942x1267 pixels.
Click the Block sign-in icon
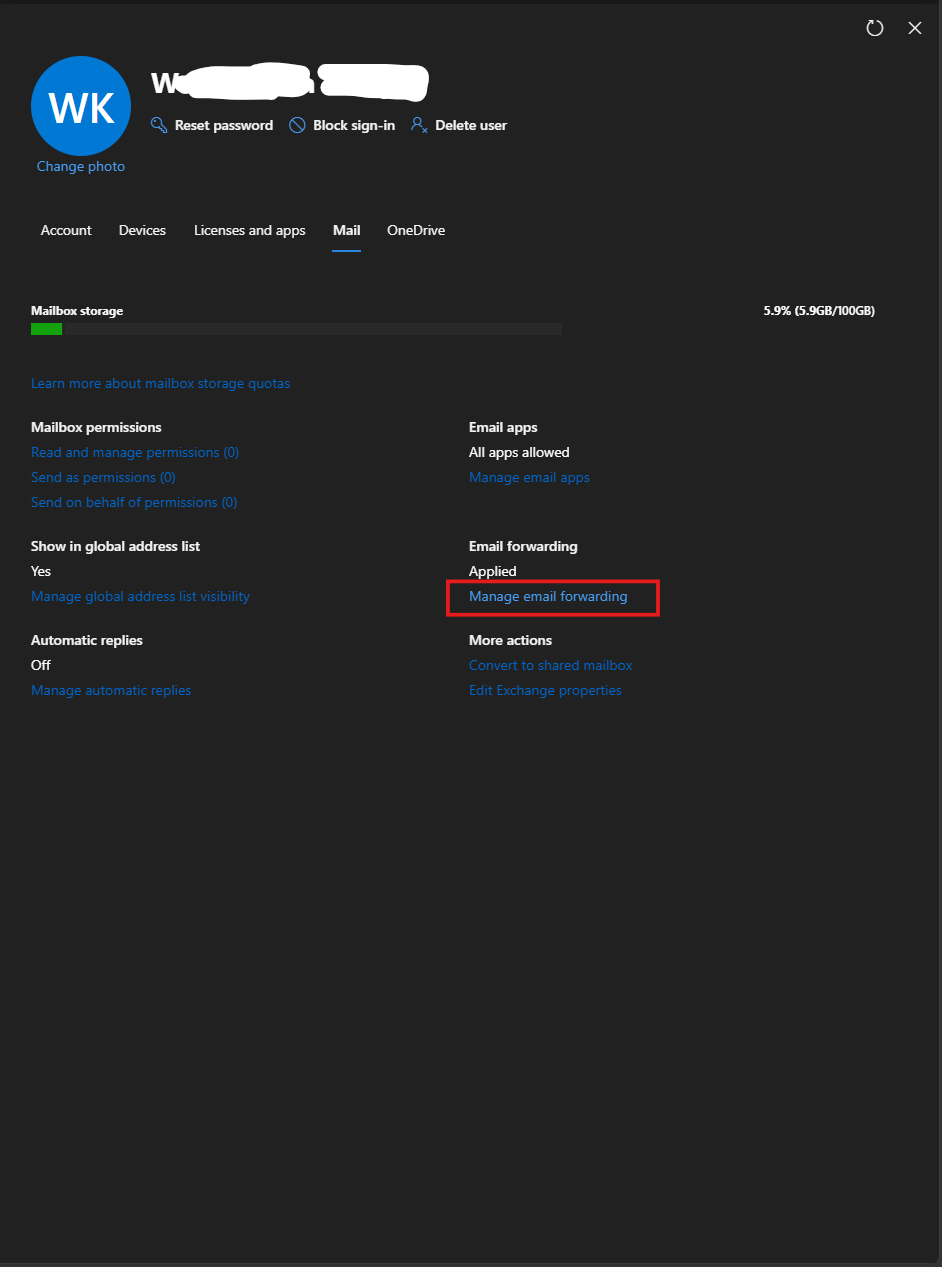pyautogui.click(x=297, y=125)
